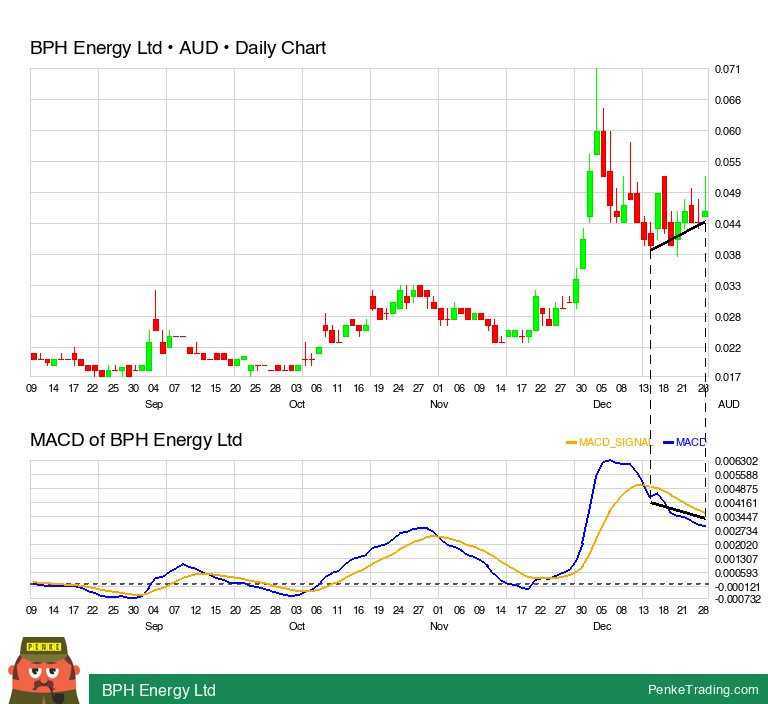
Task: Click the 0.017 price axis label
Action: pyautogui.click(x=727, y=377)
